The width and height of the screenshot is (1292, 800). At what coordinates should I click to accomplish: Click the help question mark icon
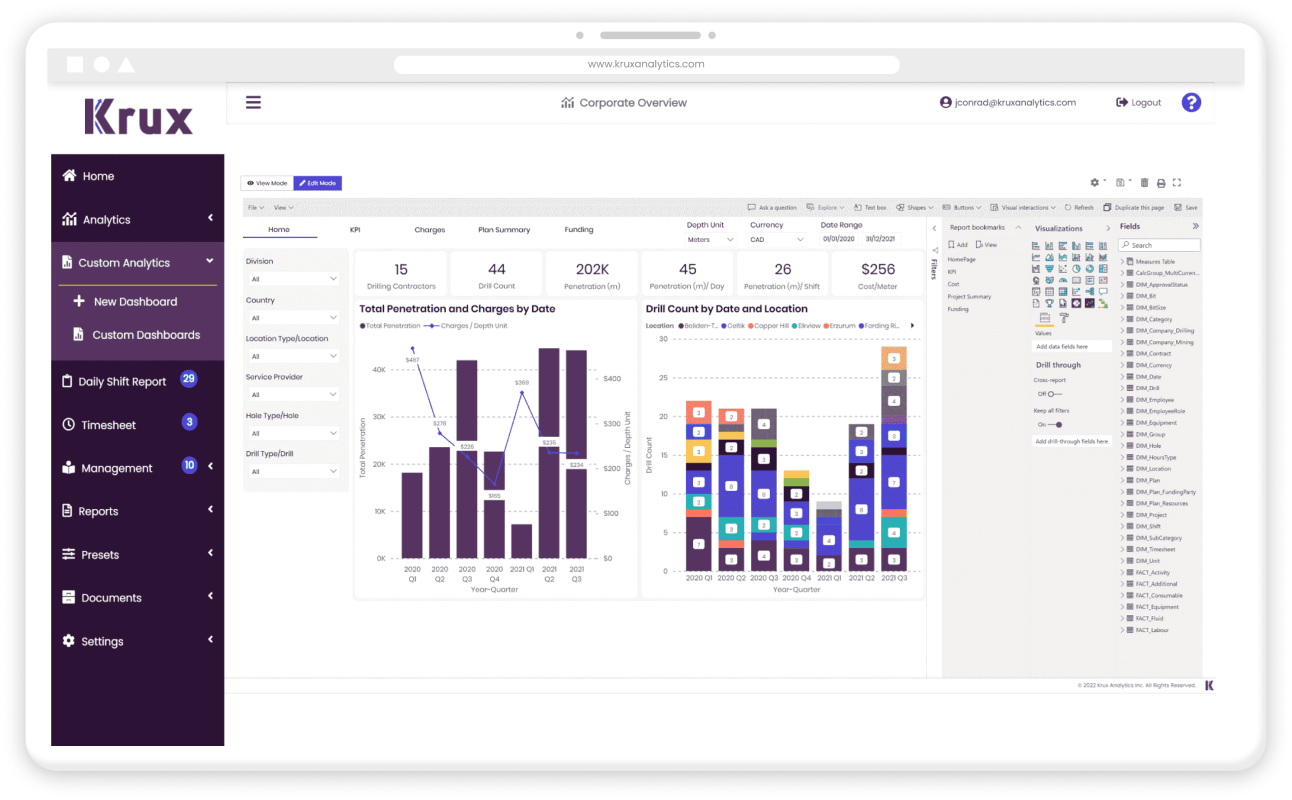pyautogui.click(x=1190, y=102)
